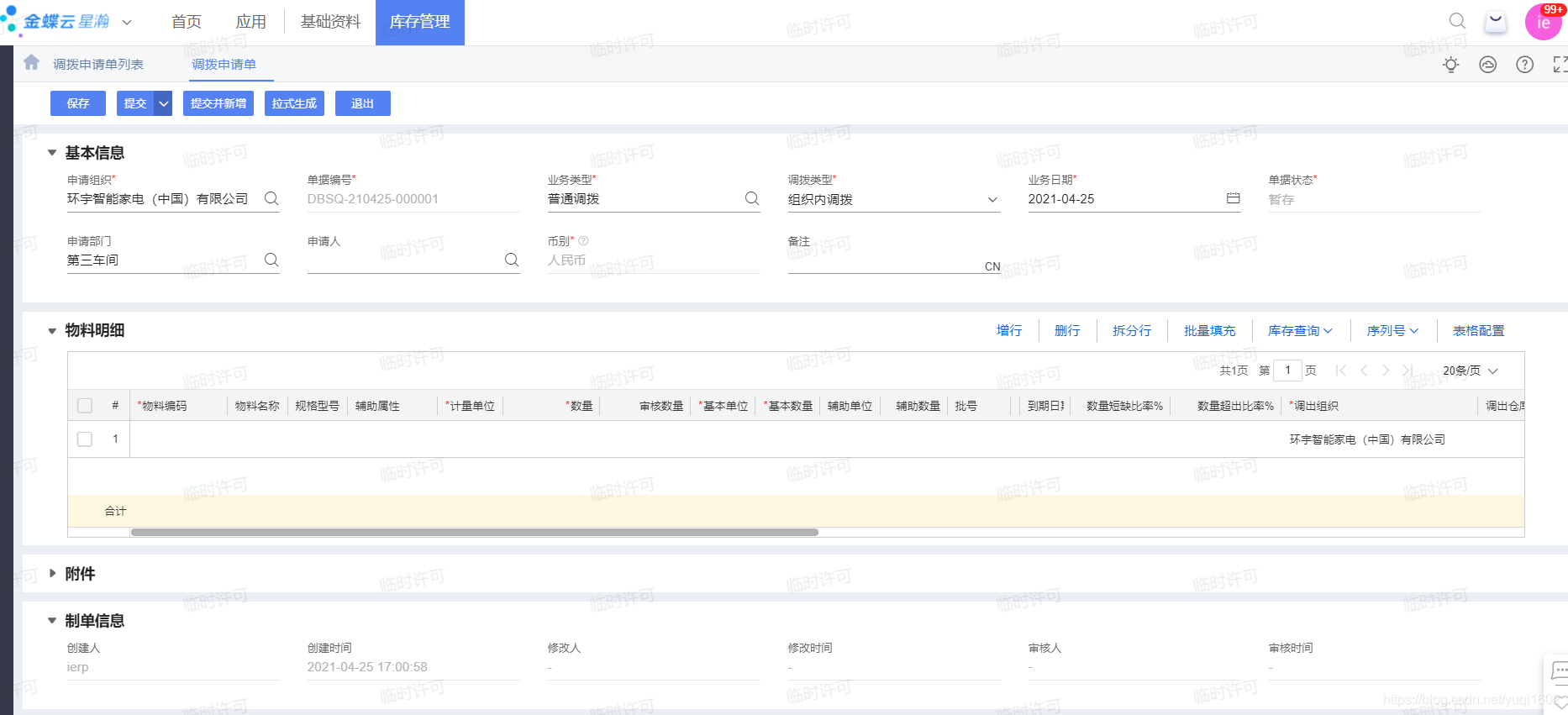Screen dimensions: 1568x715
Task: Go to the home icon beside tabs
Action: click(32, 63)
